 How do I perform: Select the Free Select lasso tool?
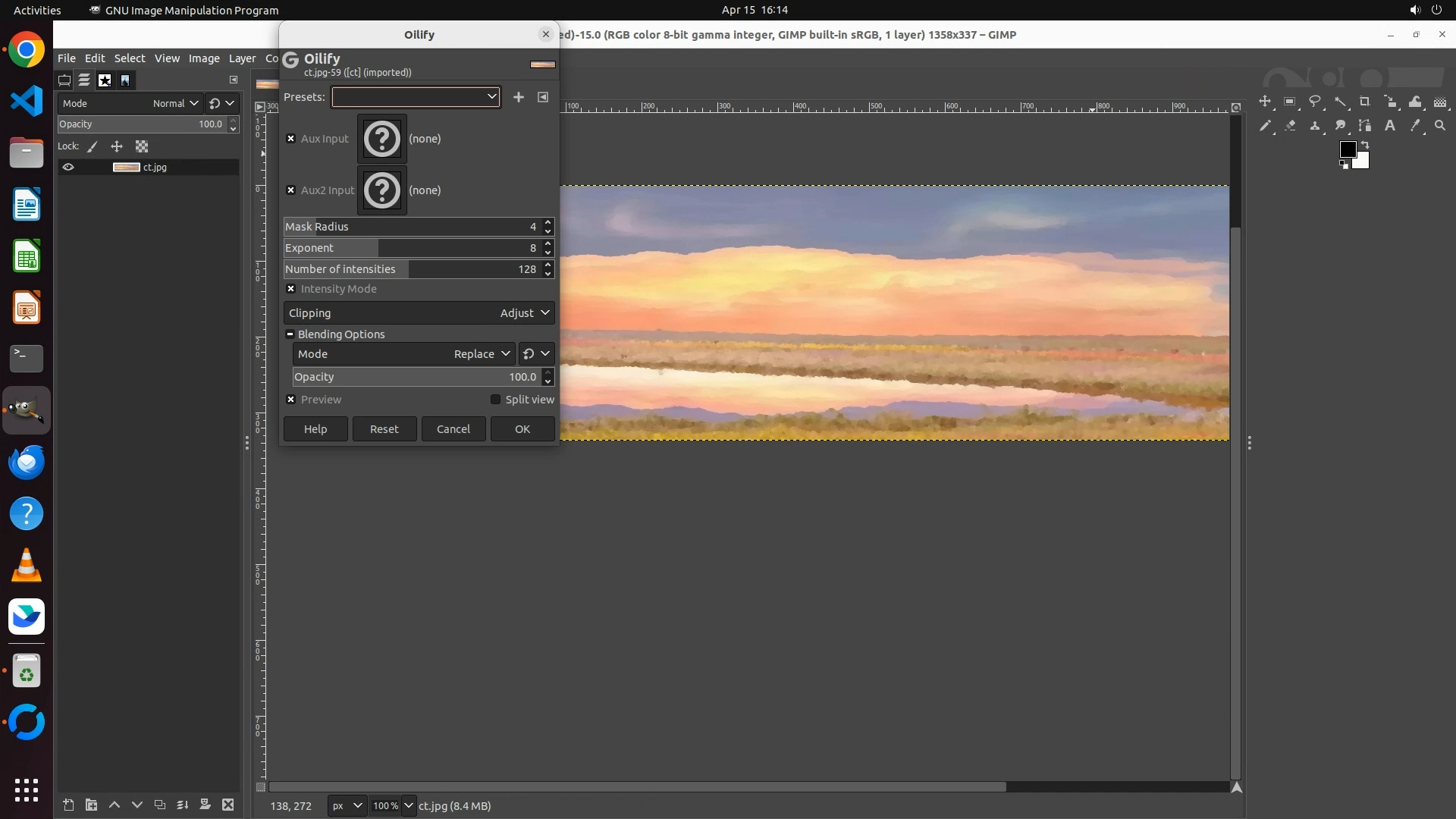(1315, 102)
